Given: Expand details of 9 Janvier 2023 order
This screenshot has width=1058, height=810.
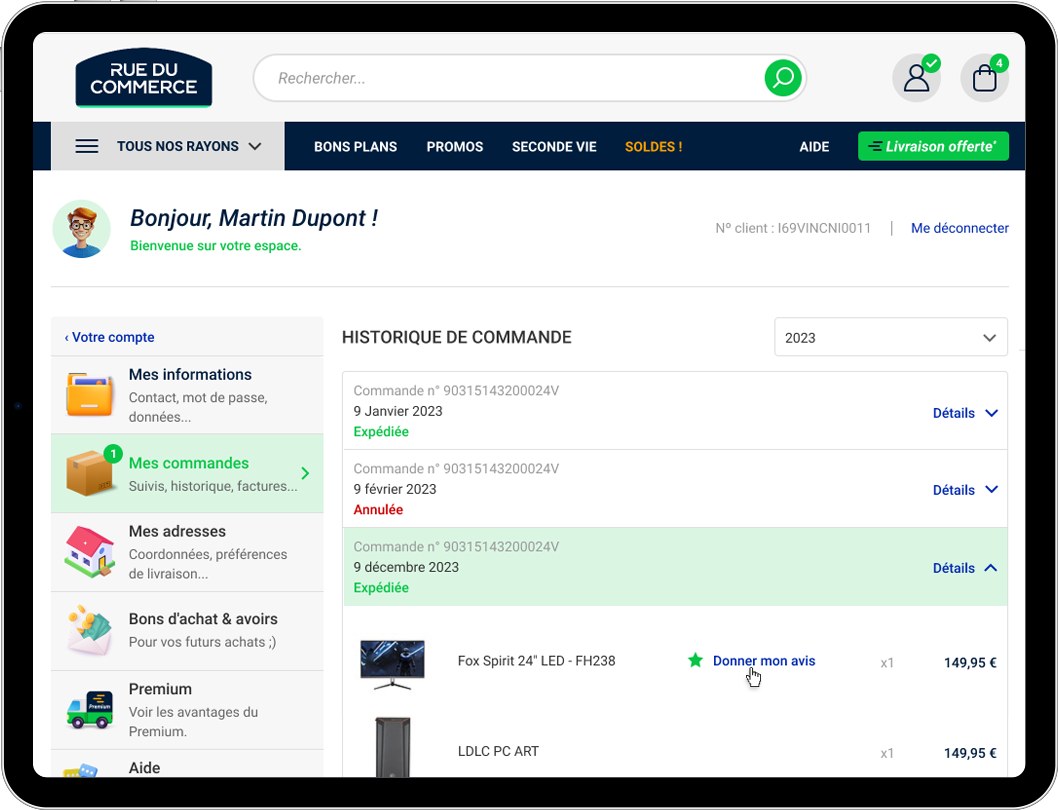Looking at the screenshot, I should click(965, 413).
